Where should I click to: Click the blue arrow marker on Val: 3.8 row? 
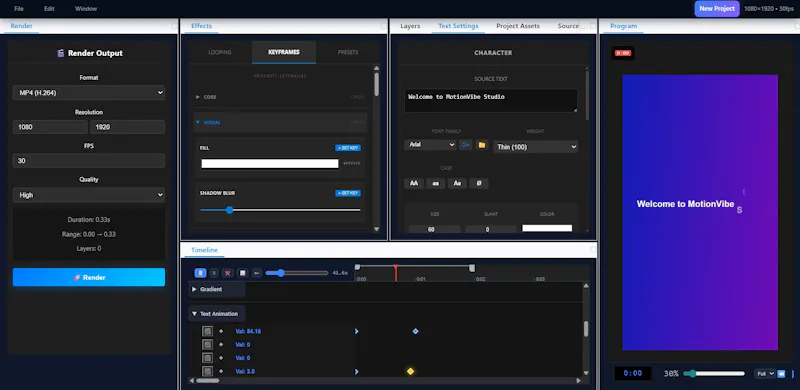click(x=357, y=371)
